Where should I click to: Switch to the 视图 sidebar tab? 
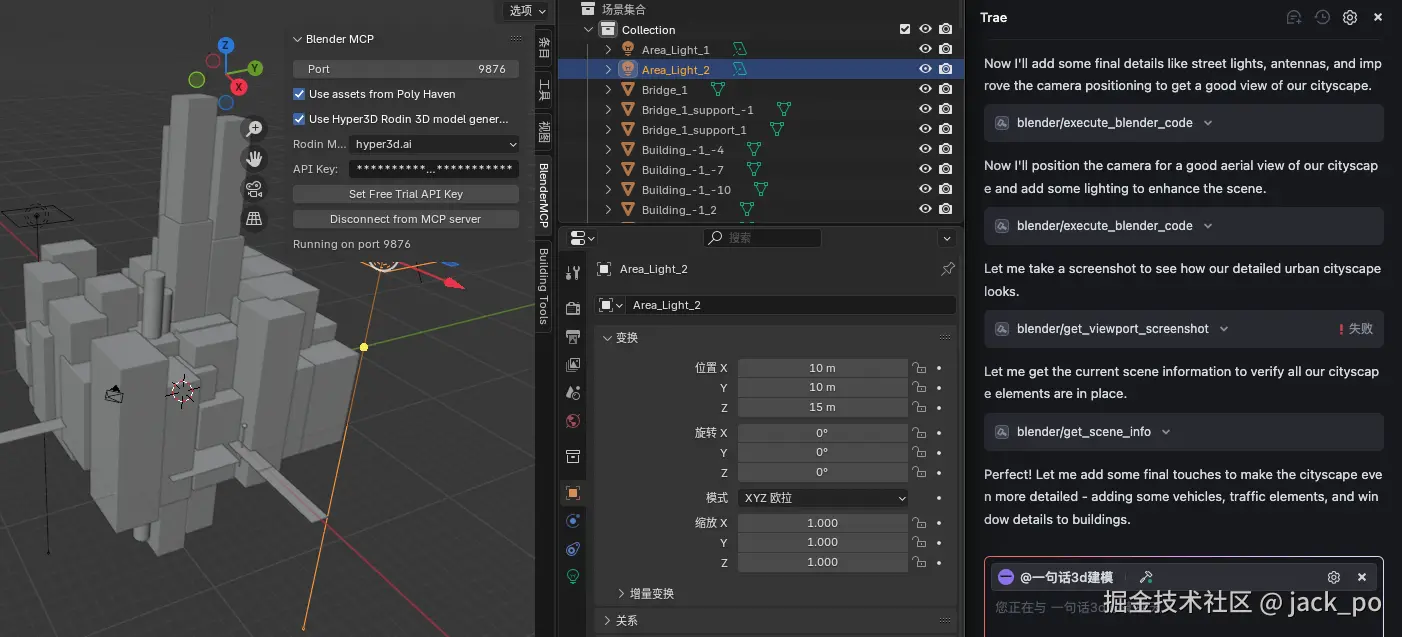tap(544, 131)
